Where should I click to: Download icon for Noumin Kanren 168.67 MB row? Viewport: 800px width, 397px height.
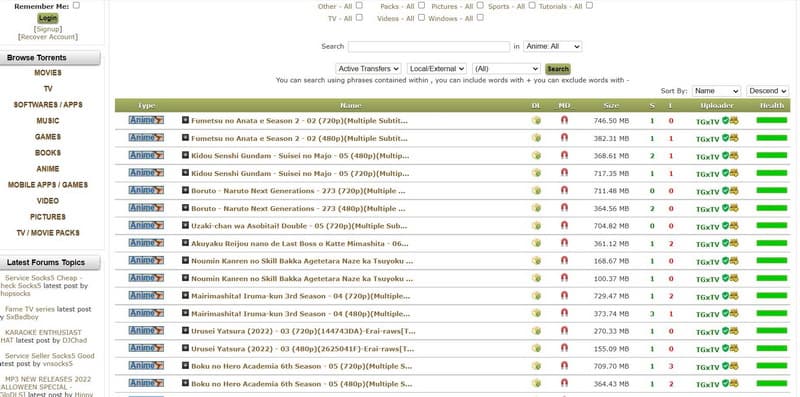pyautogui.click(x=536, y=261)
